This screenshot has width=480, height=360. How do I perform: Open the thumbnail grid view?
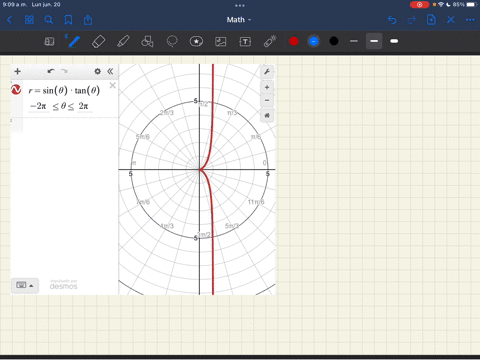[29, 20]
